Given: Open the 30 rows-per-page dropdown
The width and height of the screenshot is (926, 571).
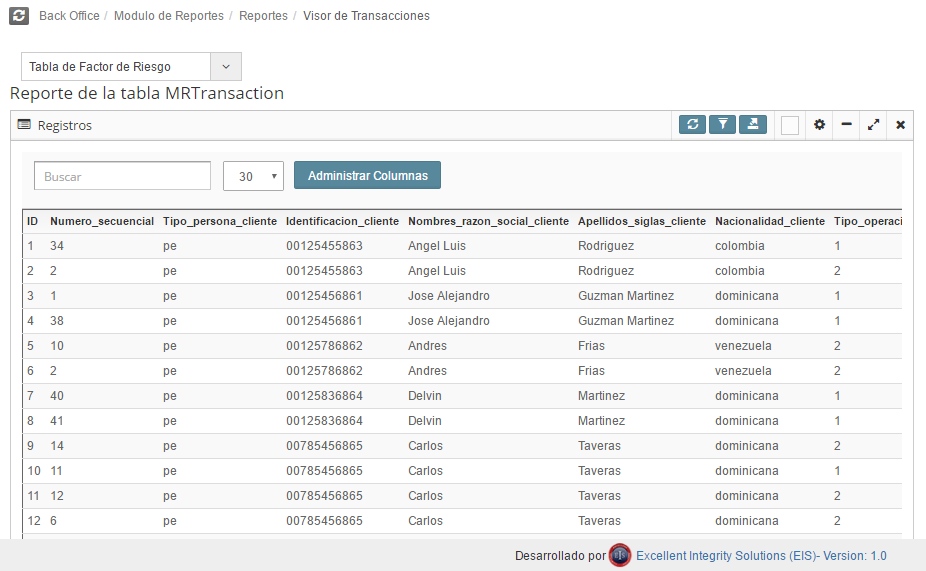Looking at the screenshot, I should [253, 176].
